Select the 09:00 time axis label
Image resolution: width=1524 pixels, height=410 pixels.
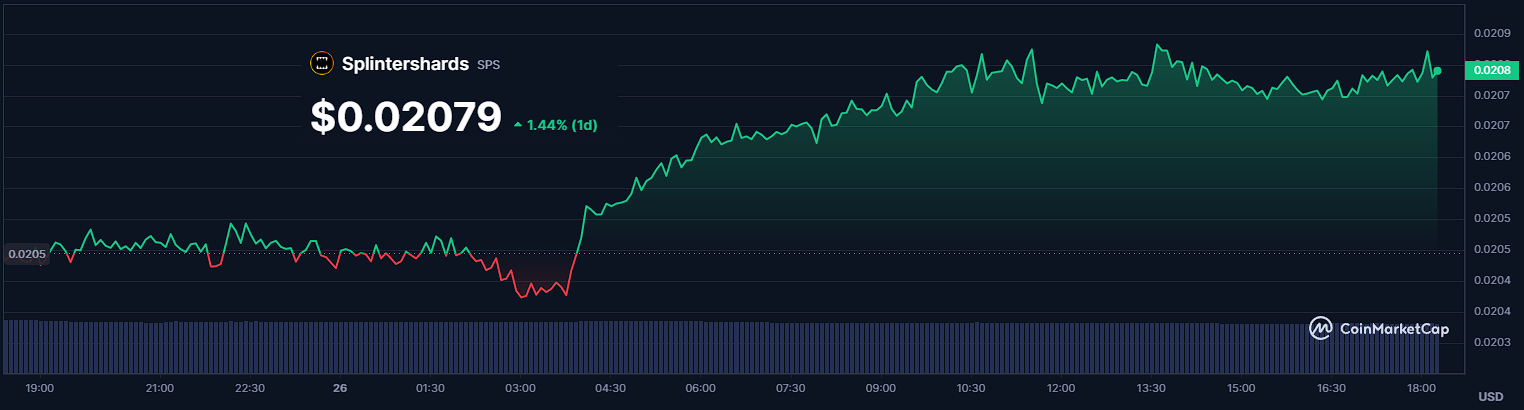point(881,388)
